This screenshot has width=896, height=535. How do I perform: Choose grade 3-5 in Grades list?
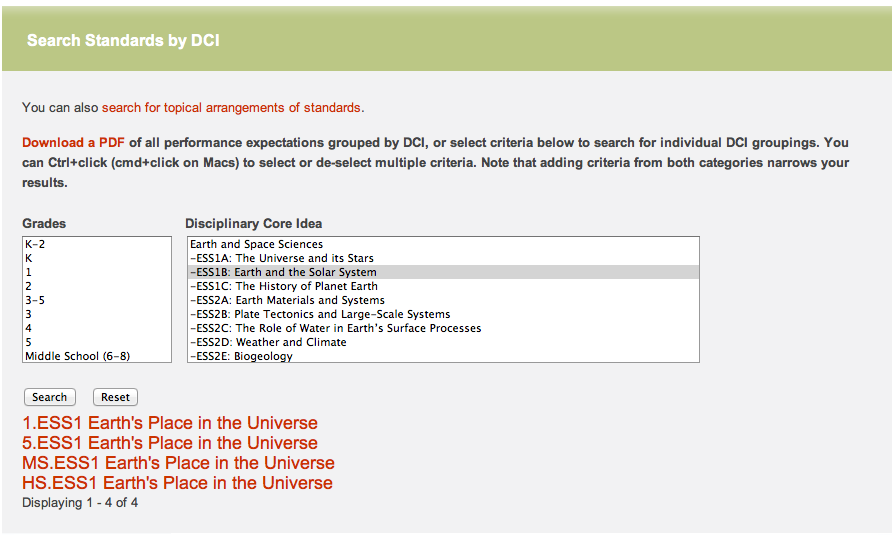click(x=97, y=300)
